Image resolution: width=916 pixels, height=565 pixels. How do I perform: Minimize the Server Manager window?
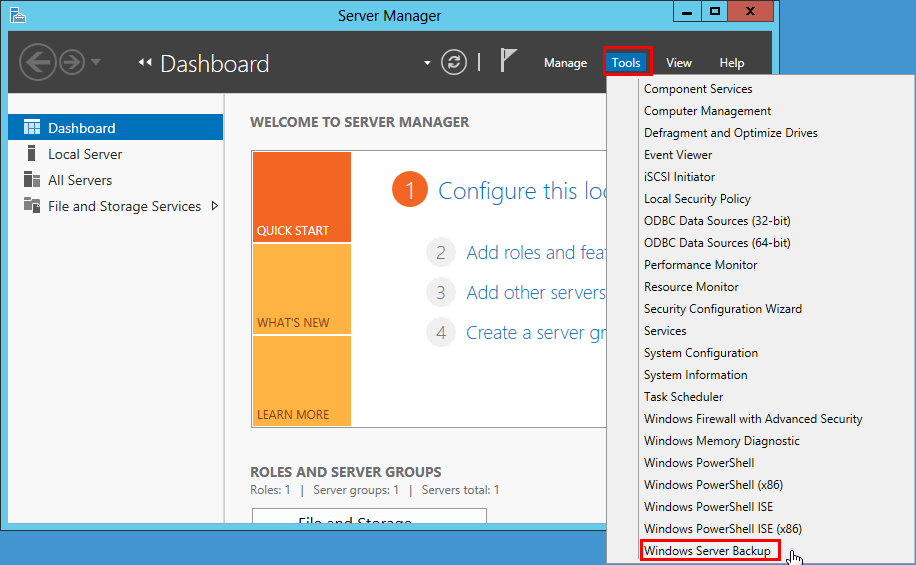pyautogui.click(x=687, y=11)
